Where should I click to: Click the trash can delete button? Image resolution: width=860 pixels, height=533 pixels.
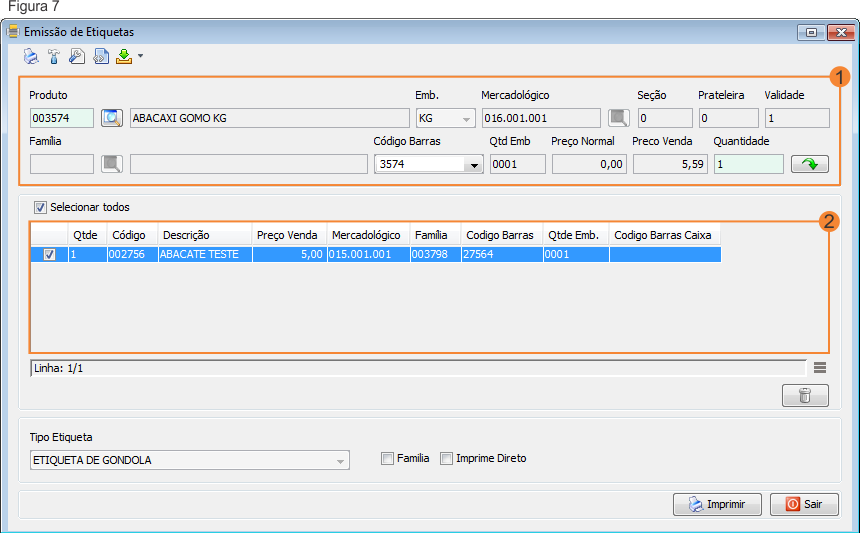(x=805, y=396)
